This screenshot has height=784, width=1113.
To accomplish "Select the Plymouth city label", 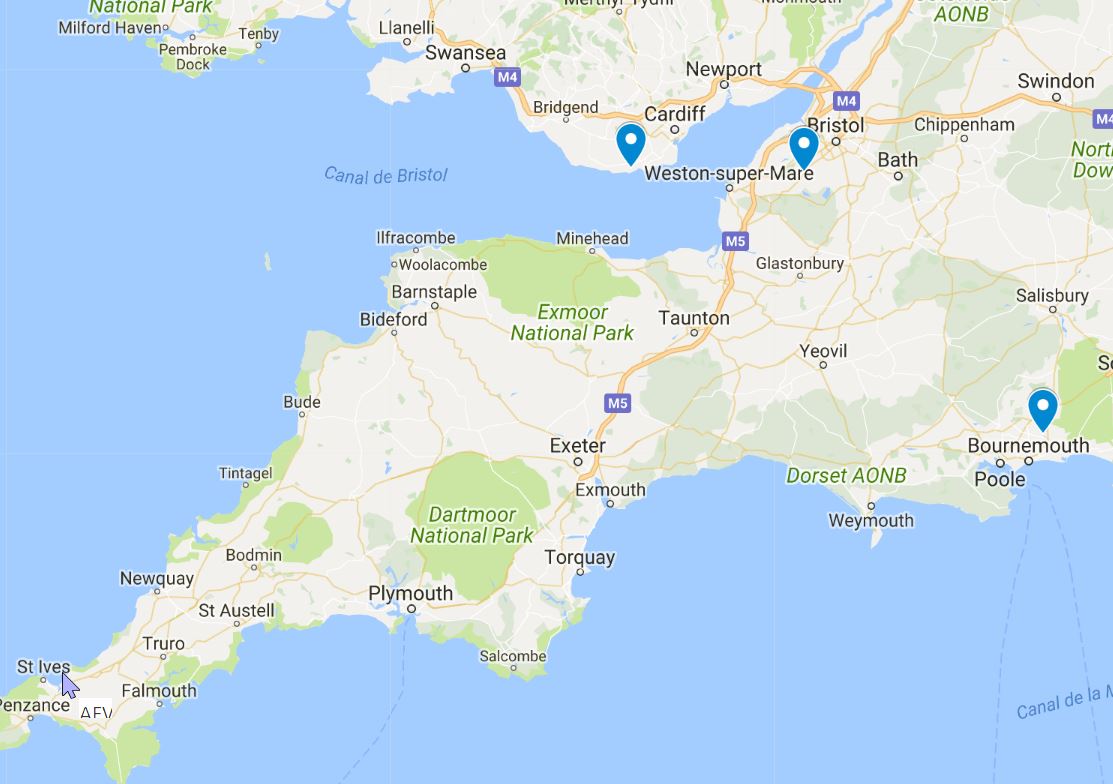I will (x=410, y=593).
